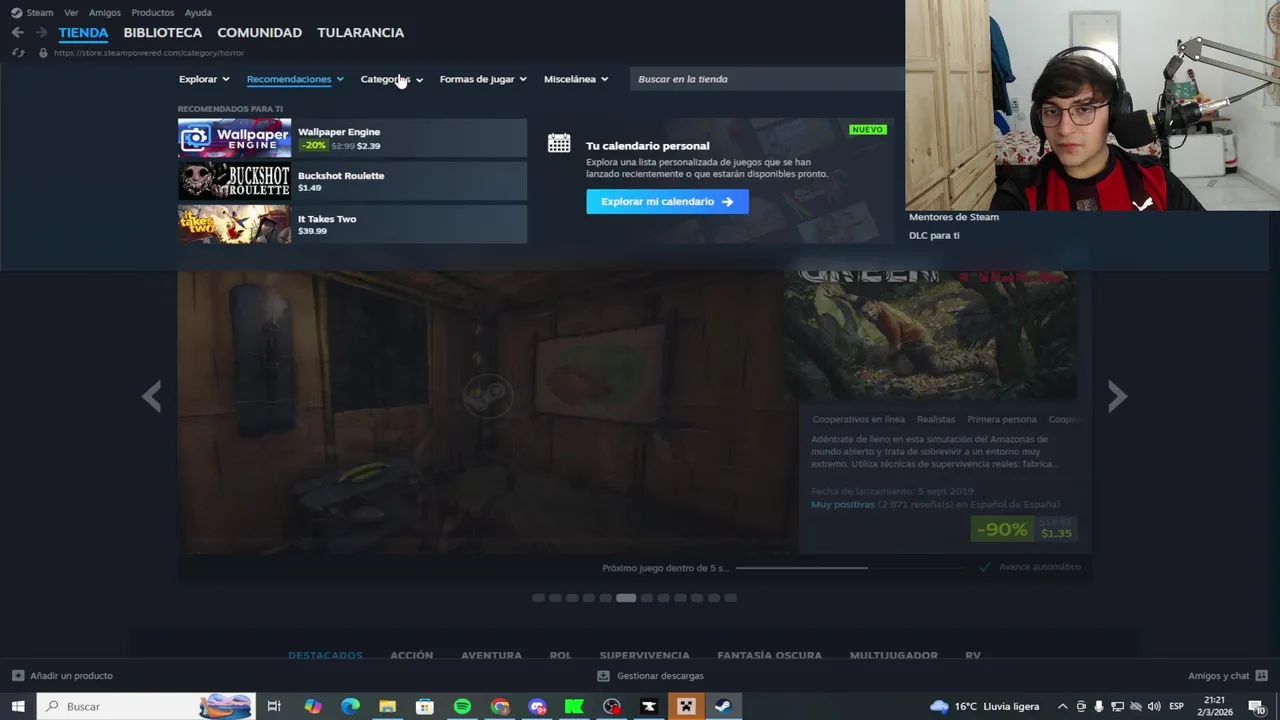Click the featured game's large screenshot
Viewport: 1280px width, 720px height.
(x=487, y=411)
